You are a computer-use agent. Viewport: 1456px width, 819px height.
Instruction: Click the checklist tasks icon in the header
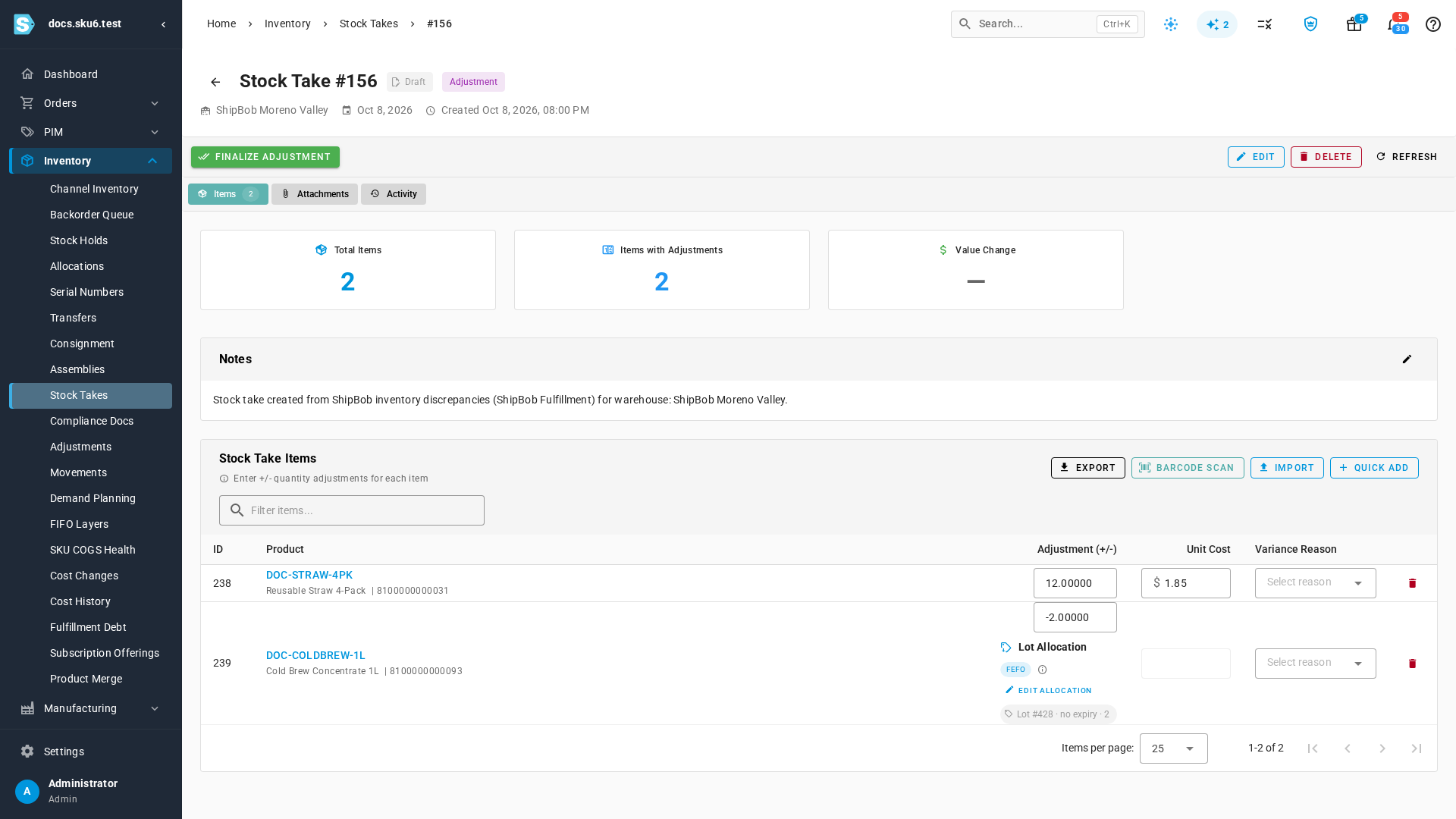click(x=1264, y=24)
